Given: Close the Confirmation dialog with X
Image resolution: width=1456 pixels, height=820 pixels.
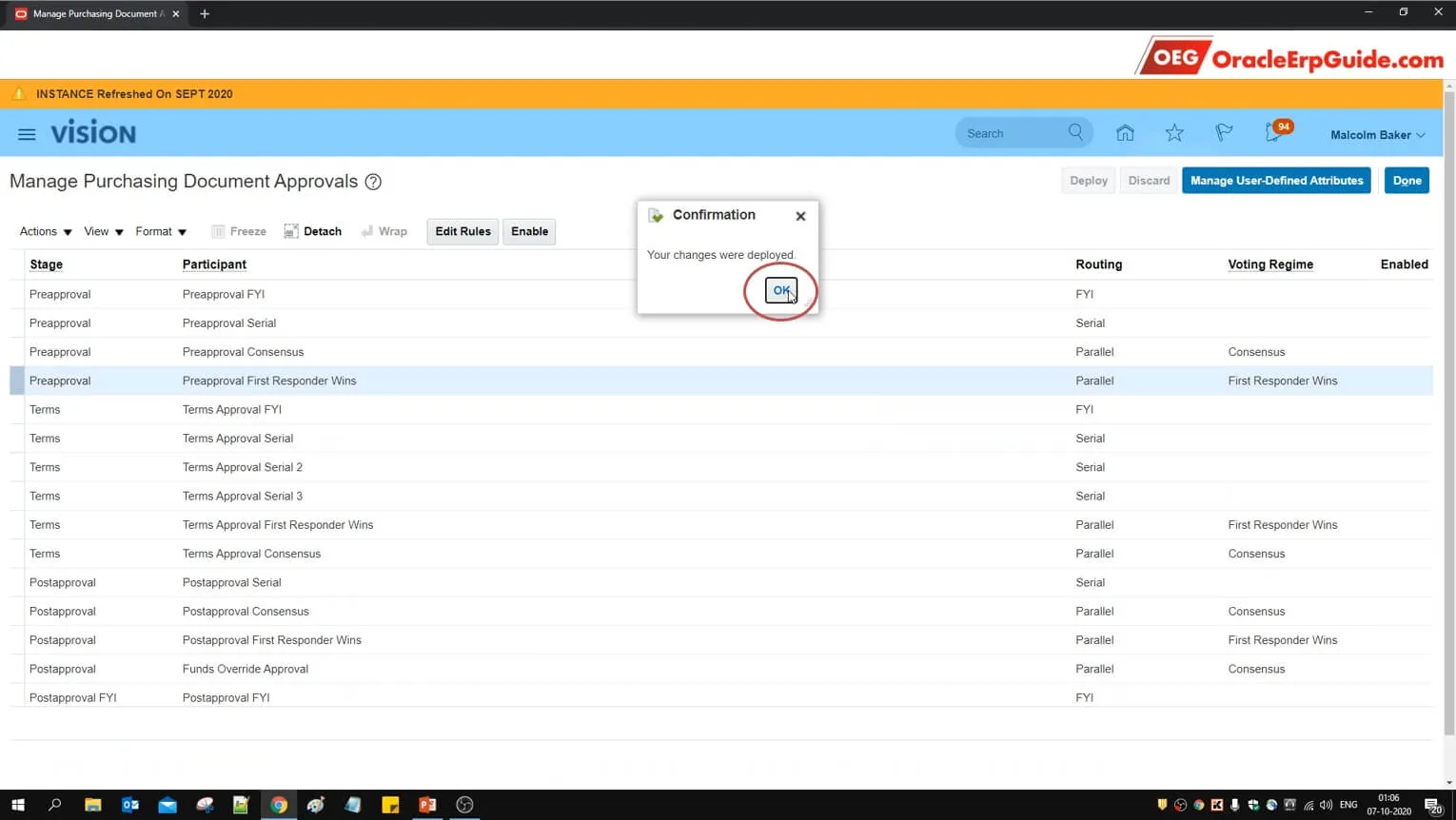Looking at the screenshot, I should [800, 216].
